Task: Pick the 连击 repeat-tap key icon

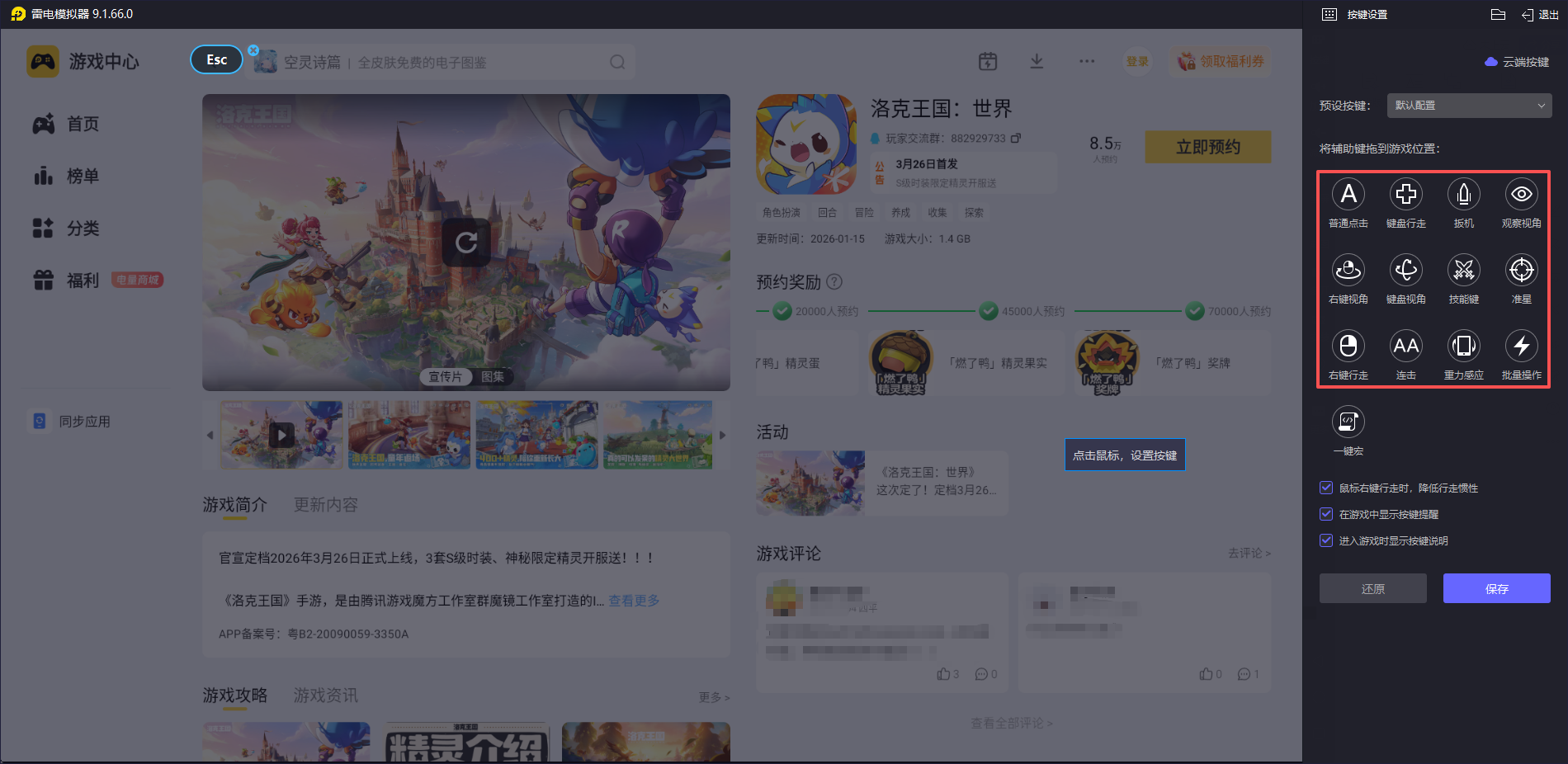Action: click(1406, 346)
